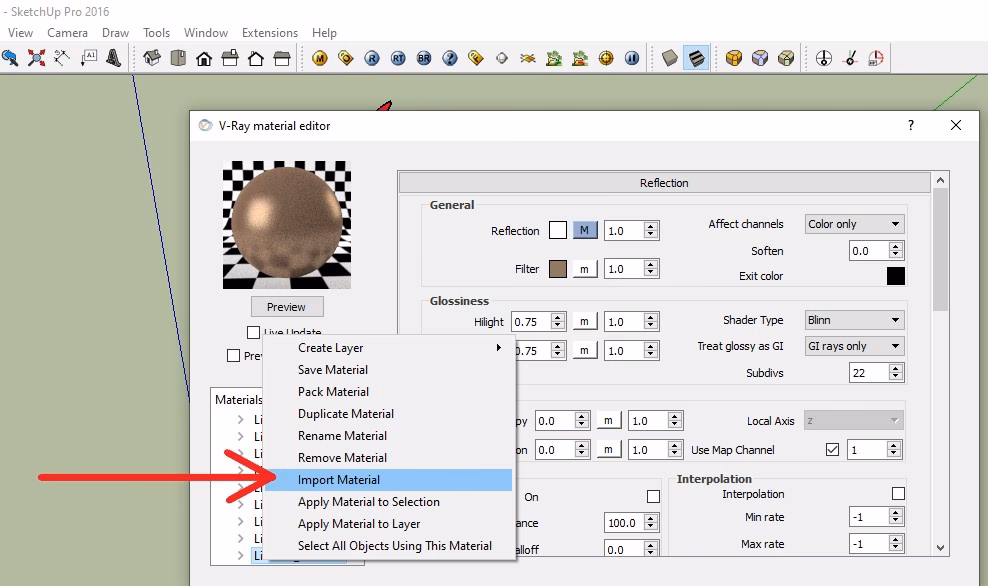Click material editor help question mark
Viewport: 988px width, 586px height.
pos(910,125)
